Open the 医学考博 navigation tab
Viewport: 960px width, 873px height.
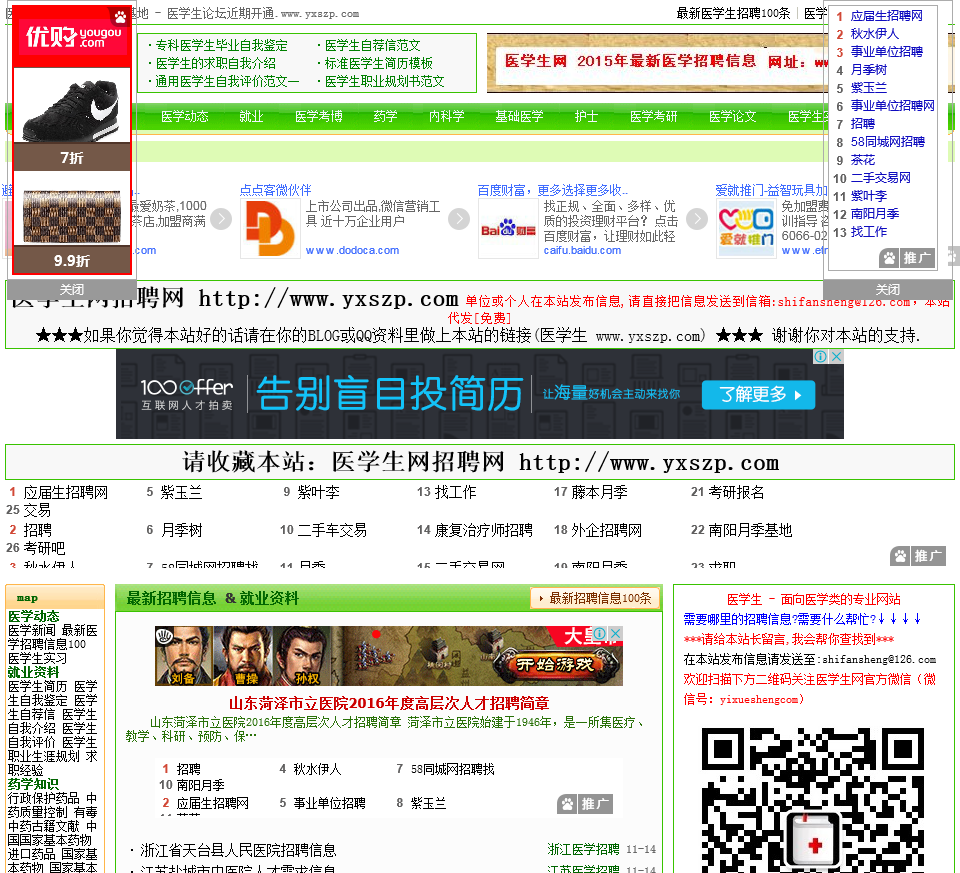(x=318, y=116)
